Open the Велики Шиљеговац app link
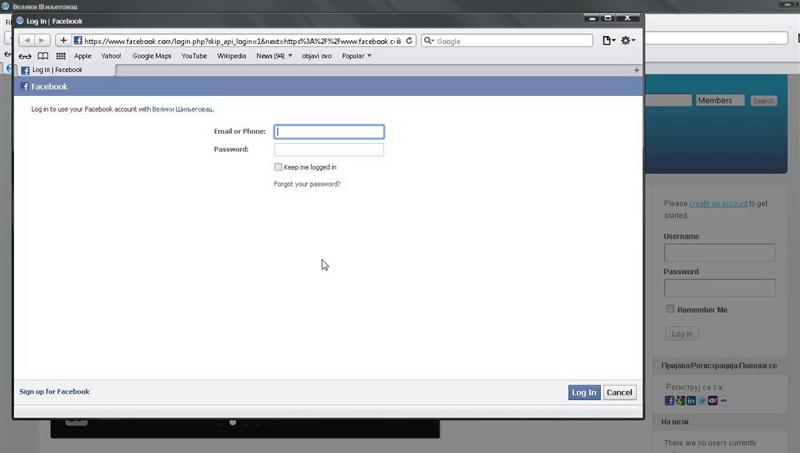This screenshot has width=800, height=453. click(182, 109)
